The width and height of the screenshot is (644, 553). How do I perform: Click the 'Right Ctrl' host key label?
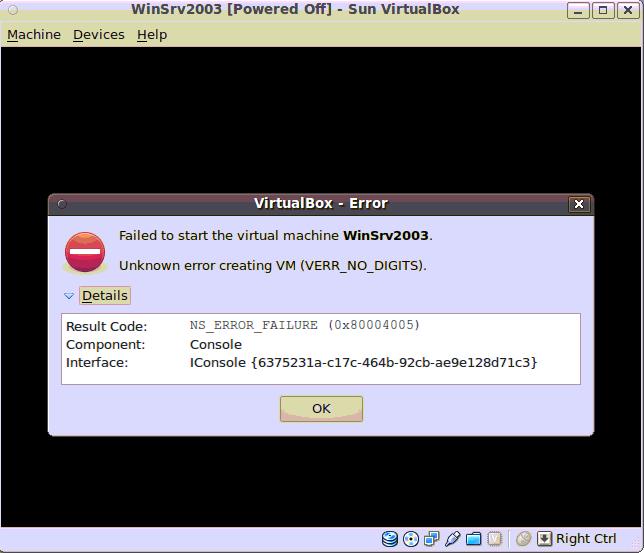pos(586,539)
